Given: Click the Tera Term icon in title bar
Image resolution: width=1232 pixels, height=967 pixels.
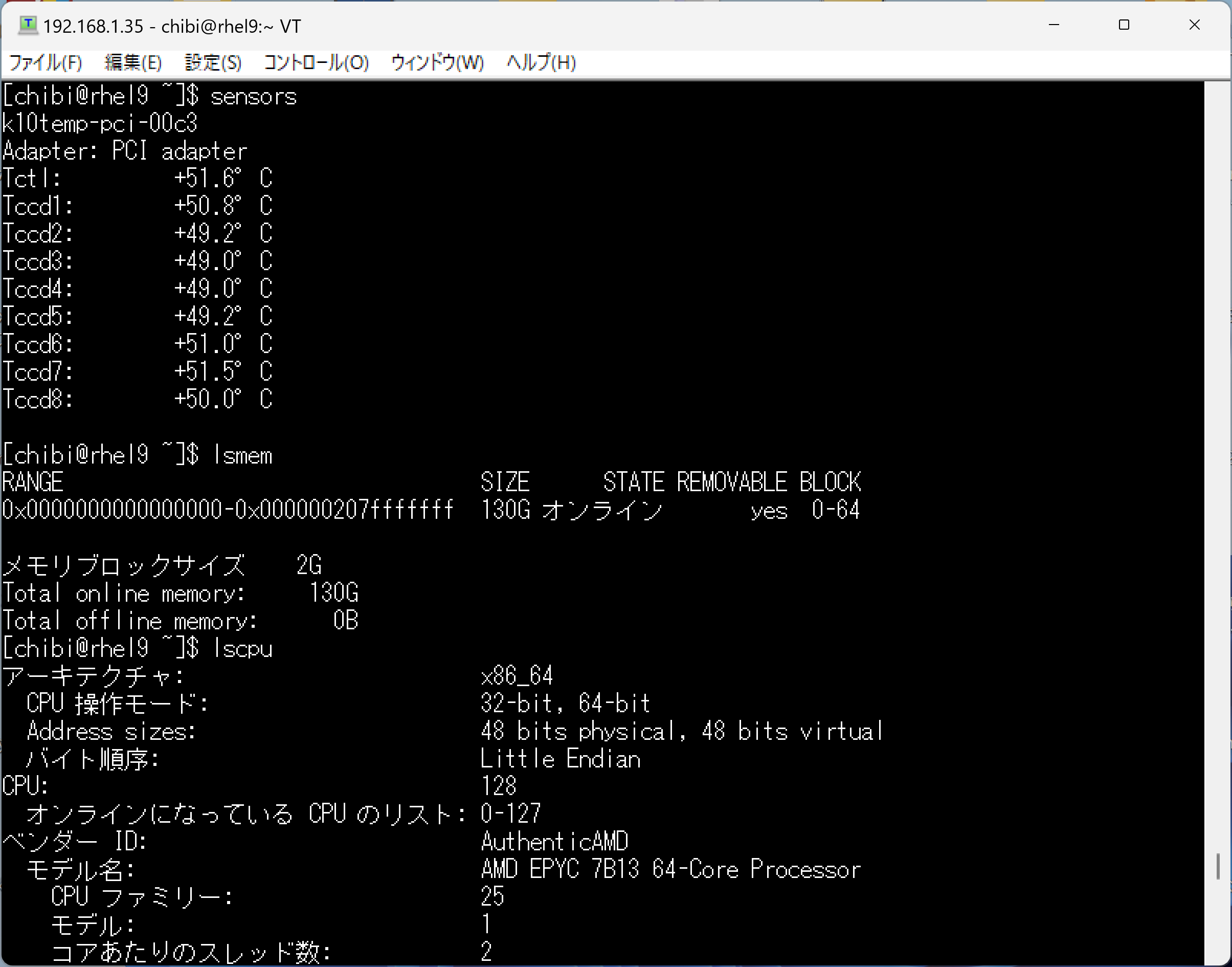Looking at the screenshot, I should pyautogui.click(x=27, y=26).
